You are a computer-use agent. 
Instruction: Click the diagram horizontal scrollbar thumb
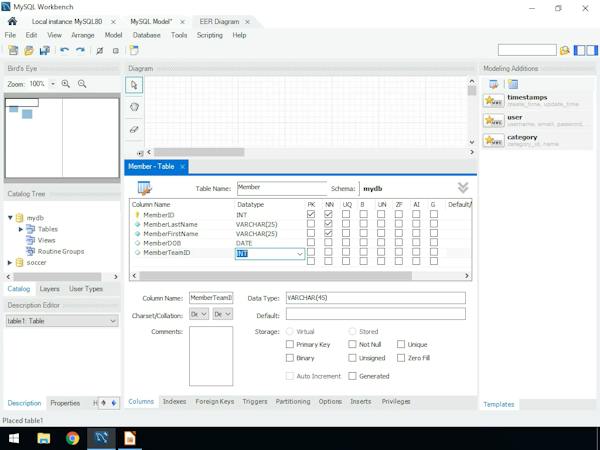[x=199, y=152]
